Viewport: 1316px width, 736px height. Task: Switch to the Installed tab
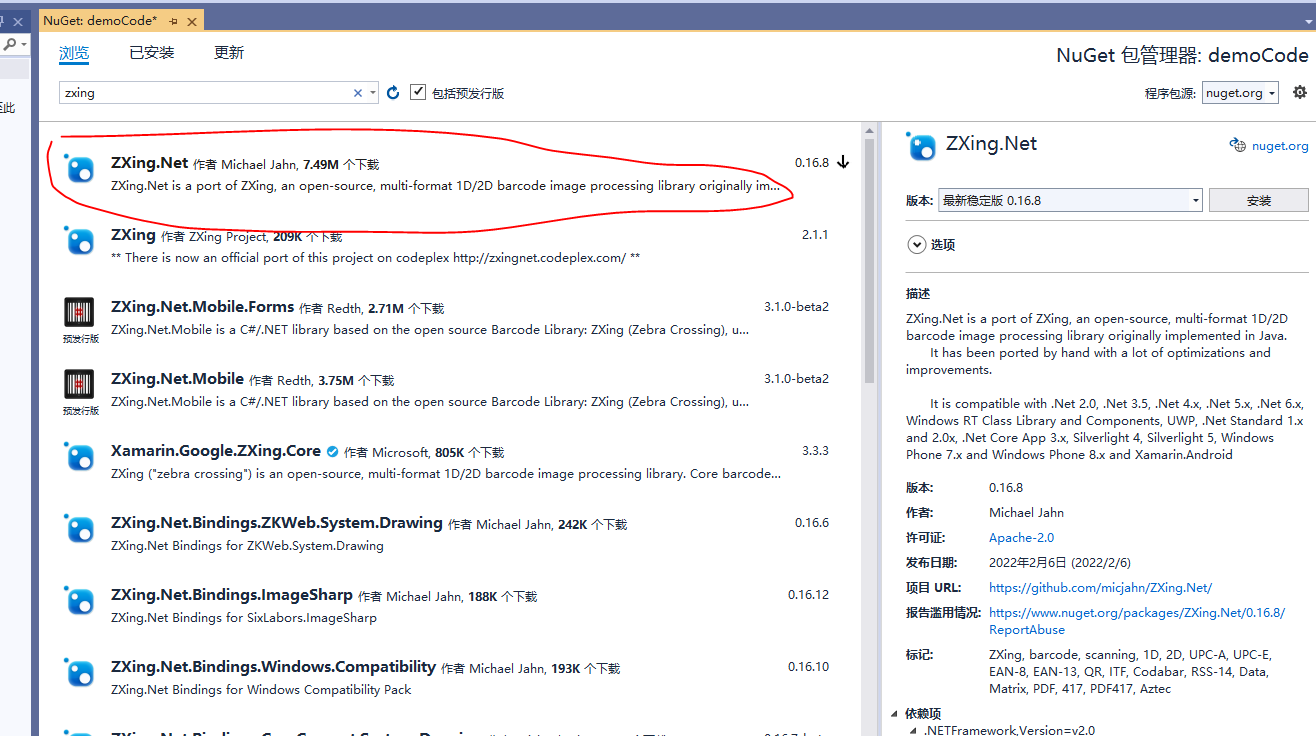pyautogui.click(x=152, y=53)
